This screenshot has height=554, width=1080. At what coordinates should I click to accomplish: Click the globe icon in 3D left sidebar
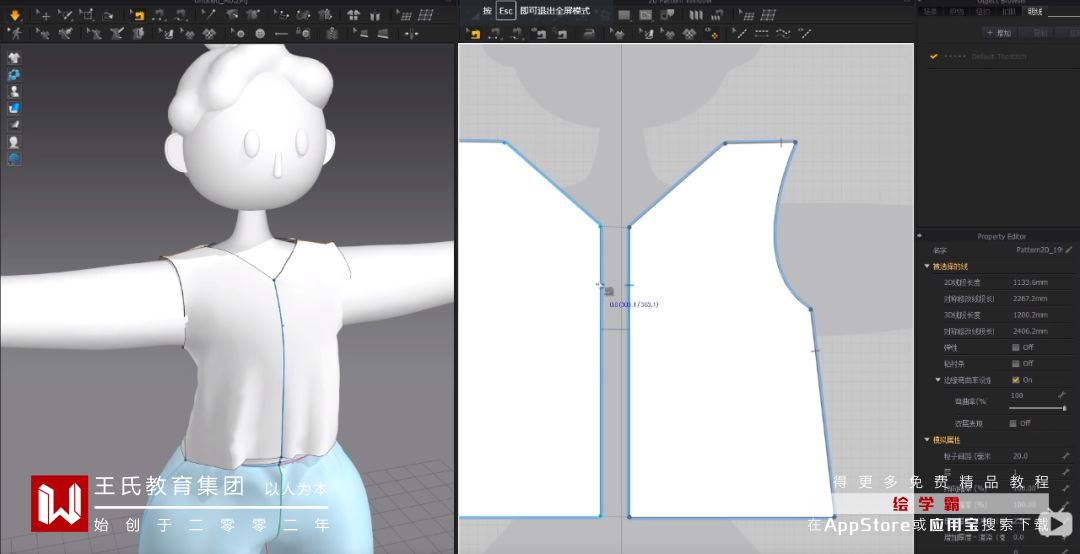click(14, 159)
